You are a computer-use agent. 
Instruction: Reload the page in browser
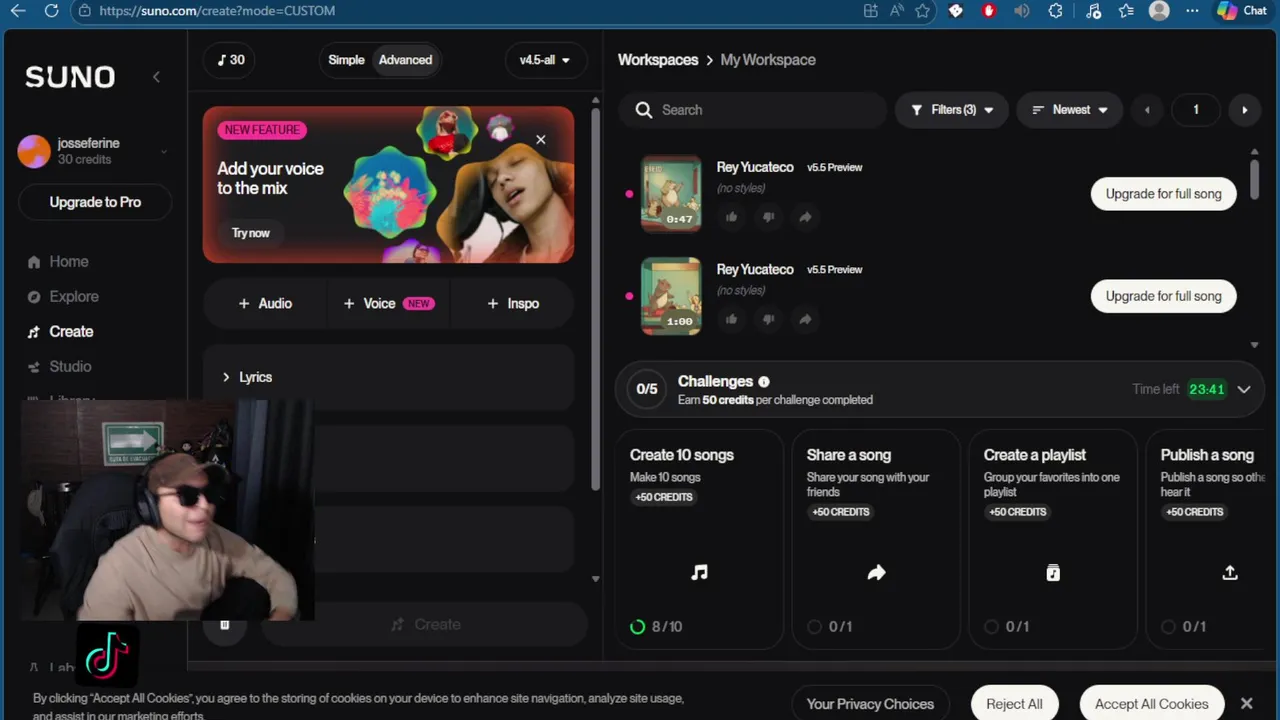coord(51,11)
